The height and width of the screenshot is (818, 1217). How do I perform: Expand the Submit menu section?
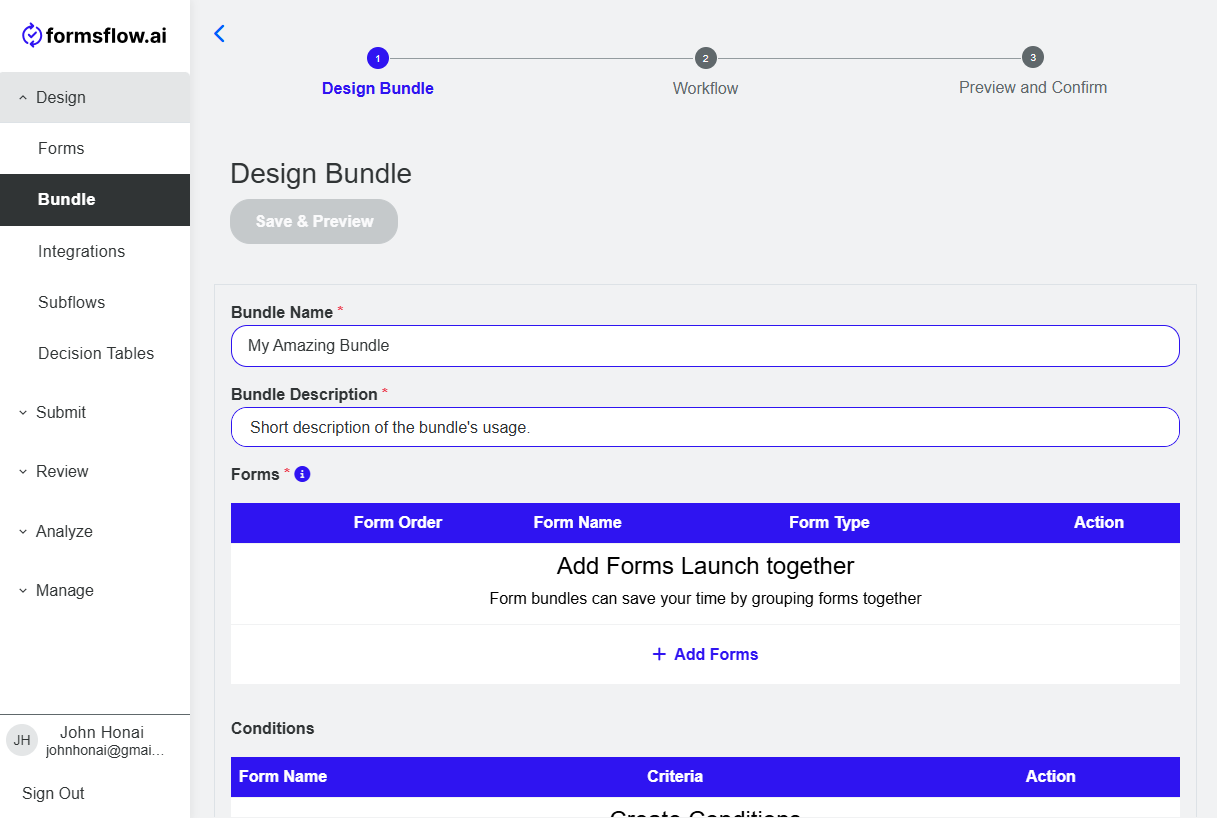95,412
